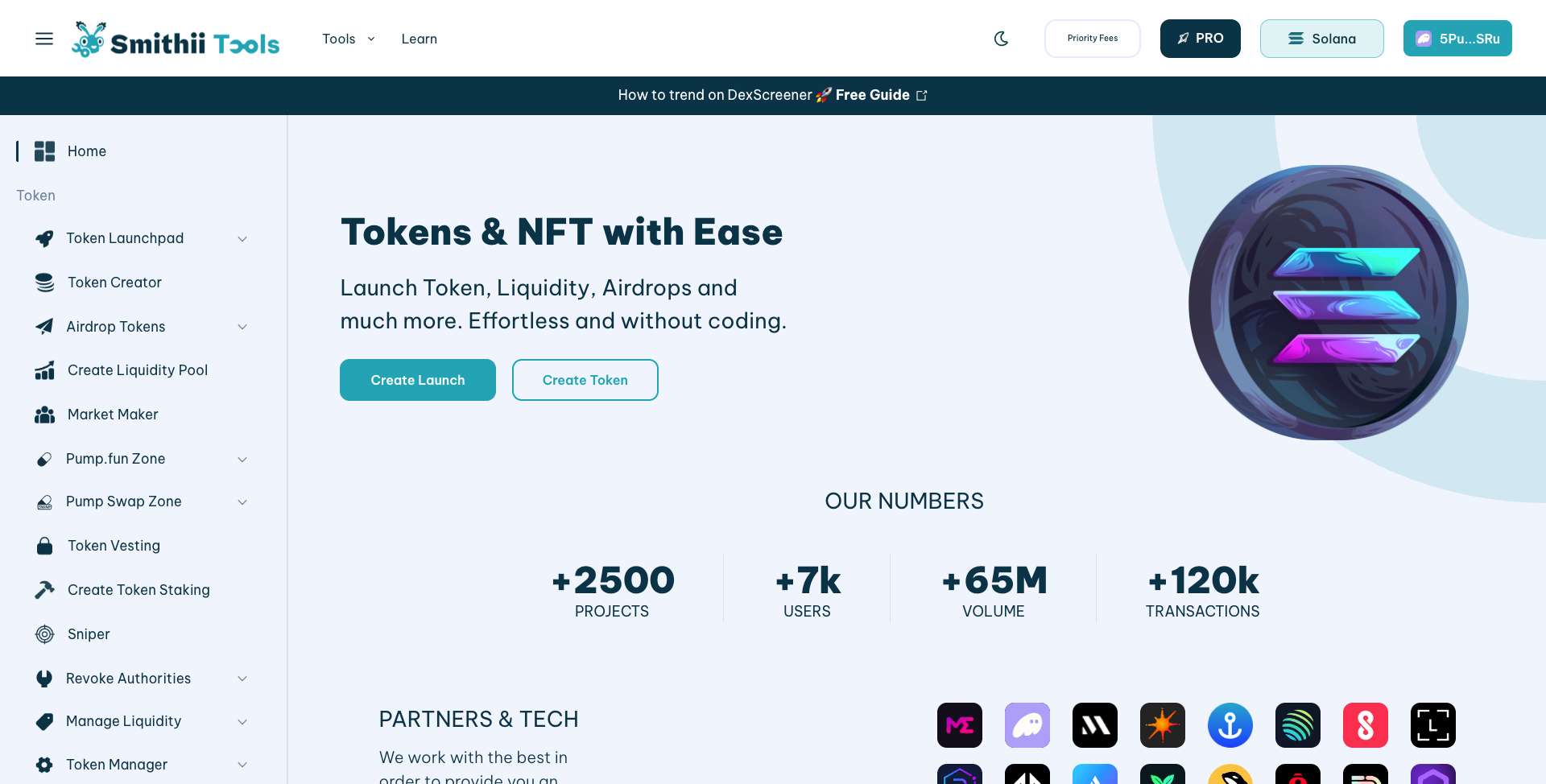Click the blue anchor partner icon
Screen dimensions: 1546x784
pyautogui.click(x=1230, y=725)
